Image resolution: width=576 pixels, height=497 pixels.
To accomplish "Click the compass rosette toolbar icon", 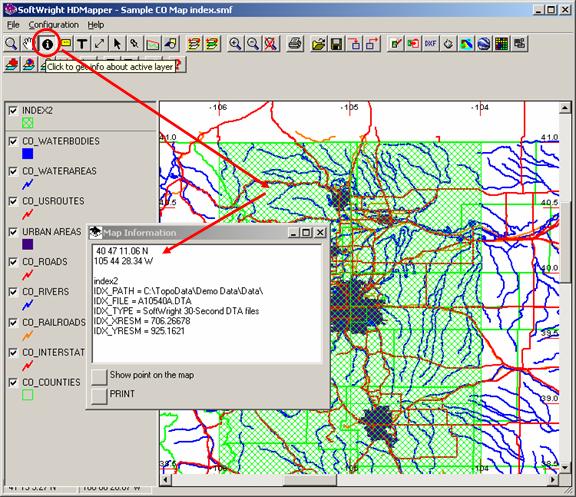I will (448, 44).
